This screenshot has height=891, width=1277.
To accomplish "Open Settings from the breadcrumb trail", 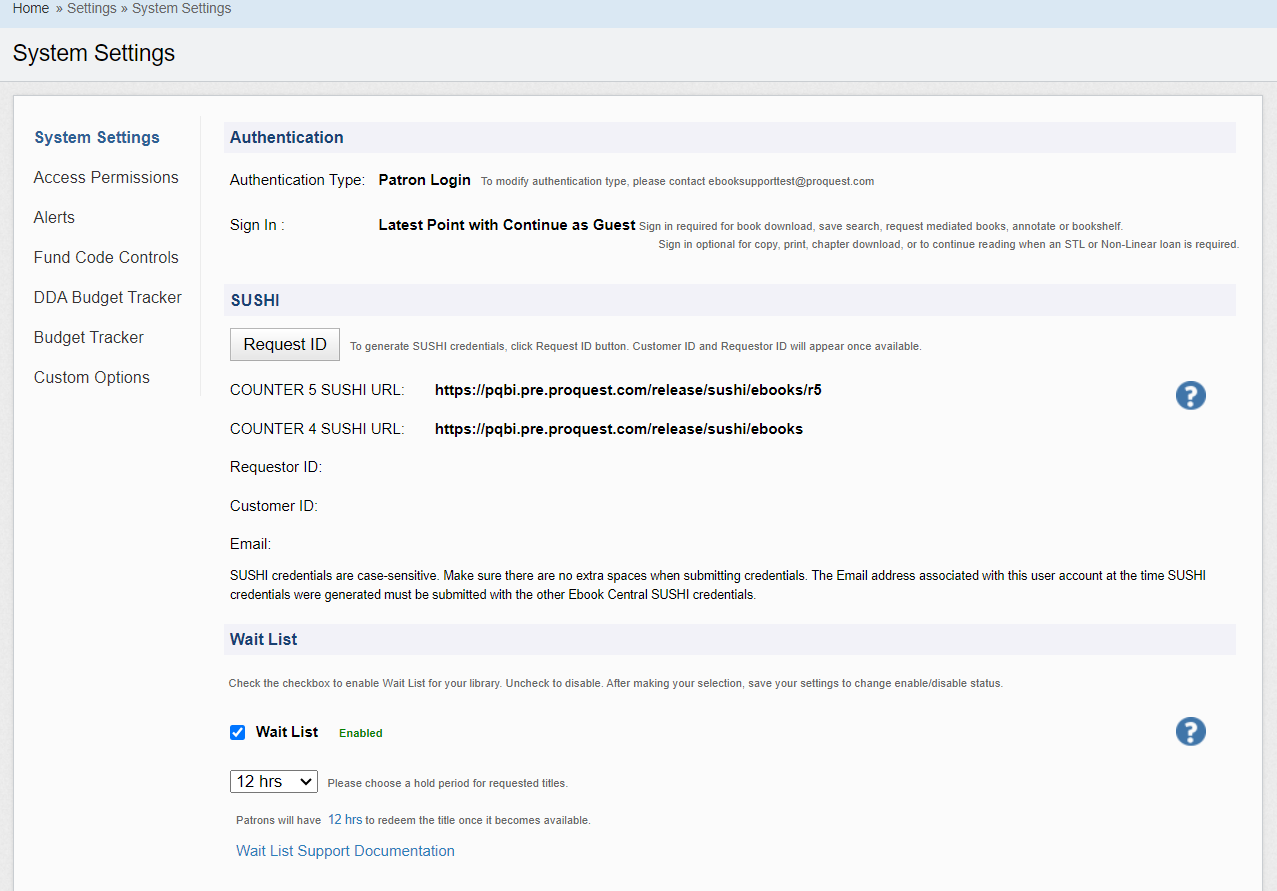I will click(x=91, y=8).
